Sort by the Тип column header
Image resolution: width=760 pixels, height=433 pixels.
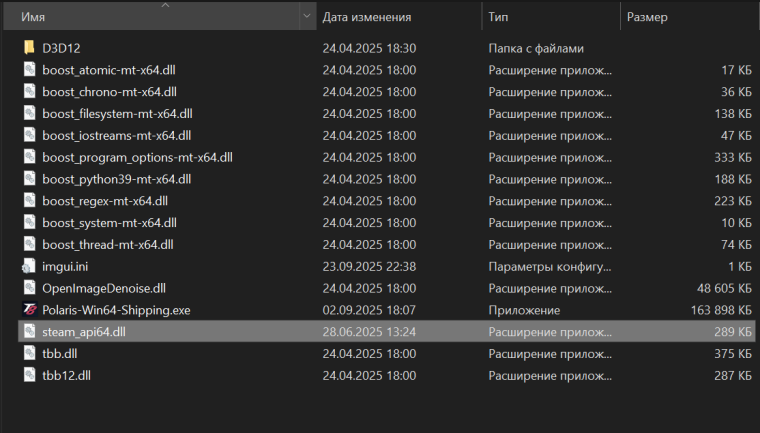(x=551, y=16)
